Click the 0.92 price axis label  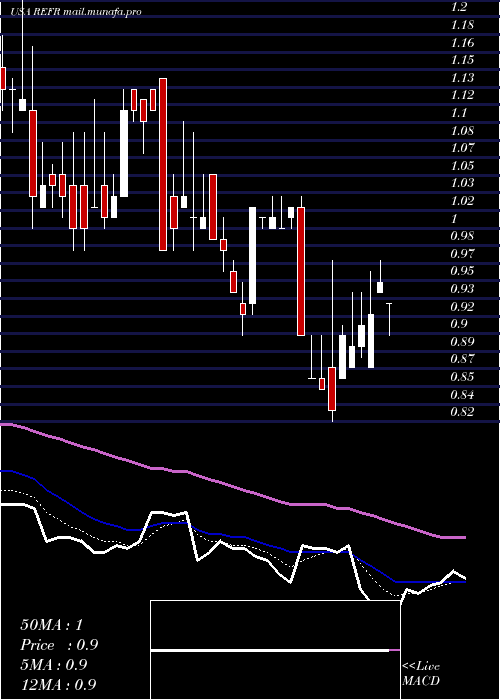tap(462, 306)
